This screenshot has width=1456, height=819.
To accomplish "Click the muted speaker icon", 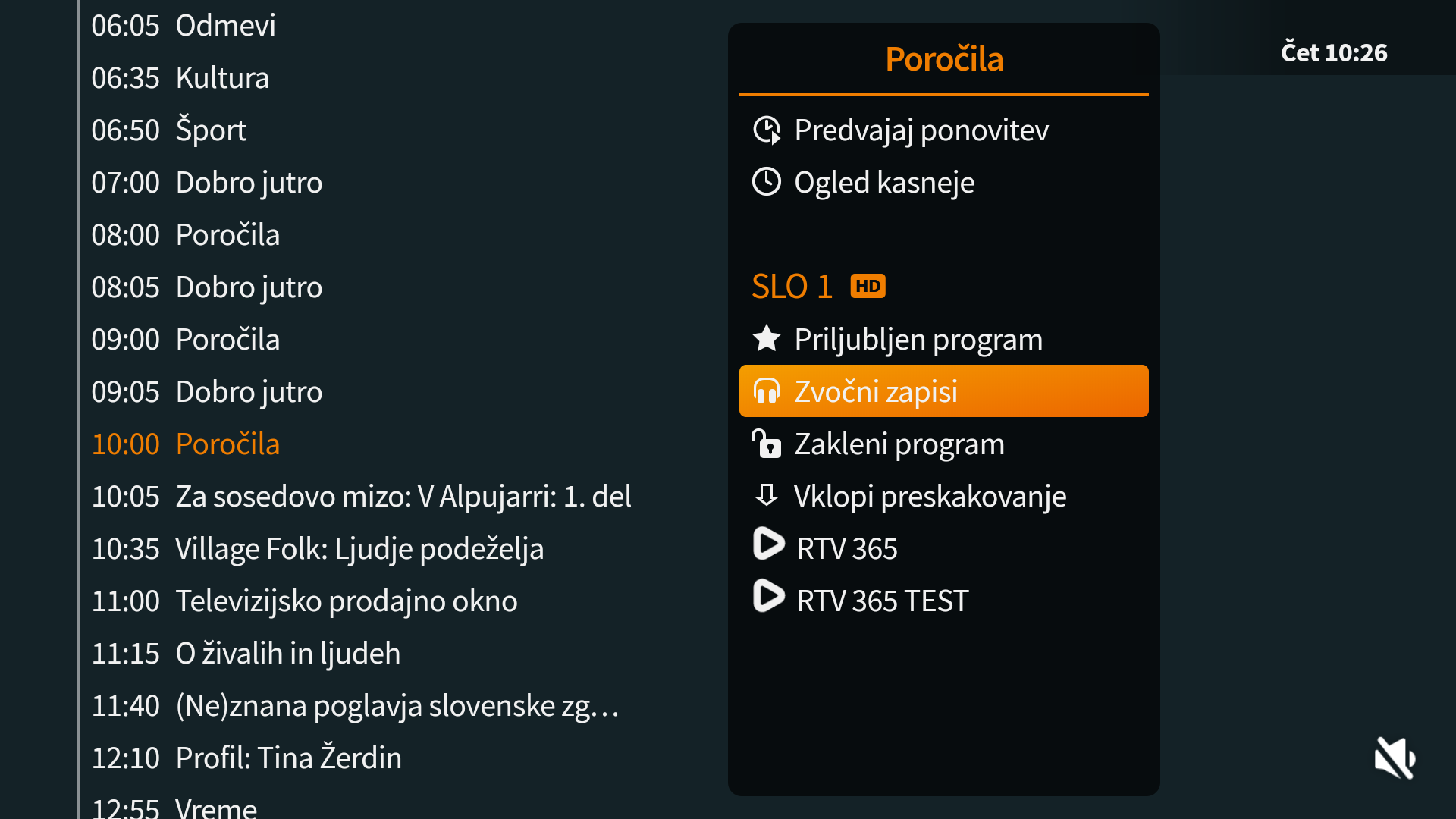I will 1395,758.
